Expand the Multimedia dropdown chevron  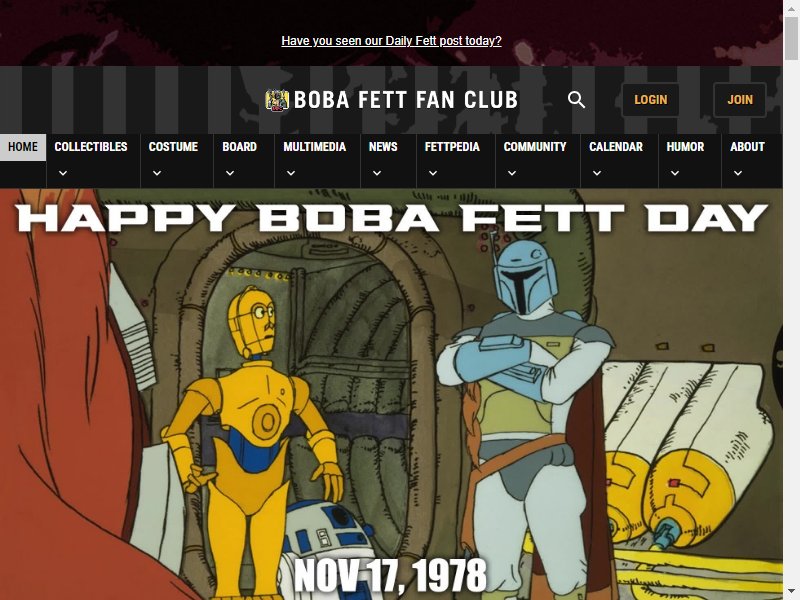click(291, 173)
